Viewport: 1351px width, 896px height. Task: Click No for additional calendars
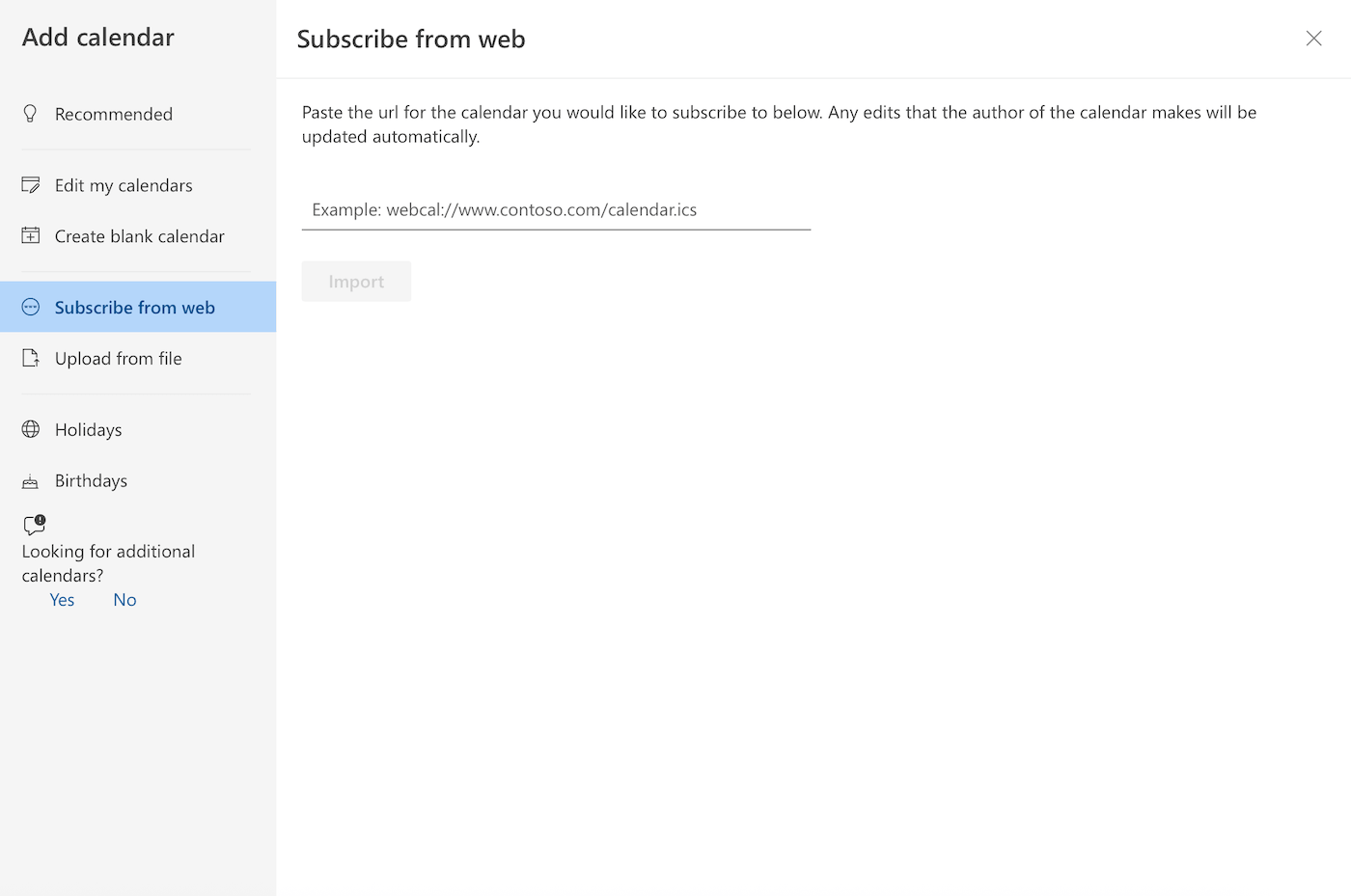click(x=124, y=599)
